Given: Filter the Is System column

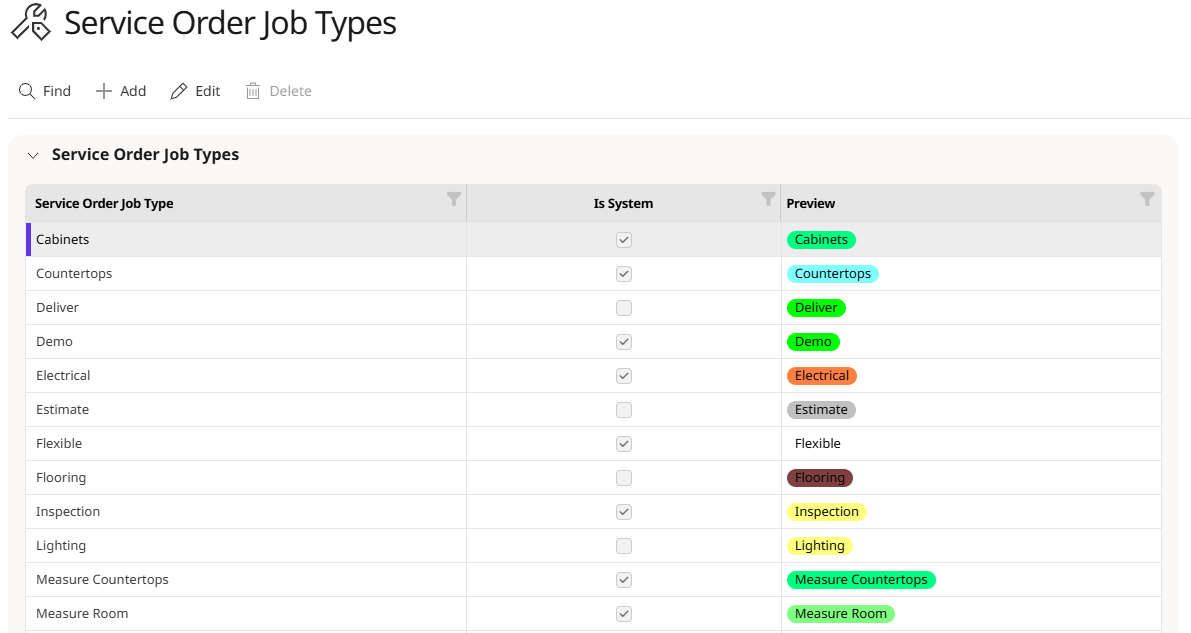Looking at the screenshot, I should click(x=768, y=199).
